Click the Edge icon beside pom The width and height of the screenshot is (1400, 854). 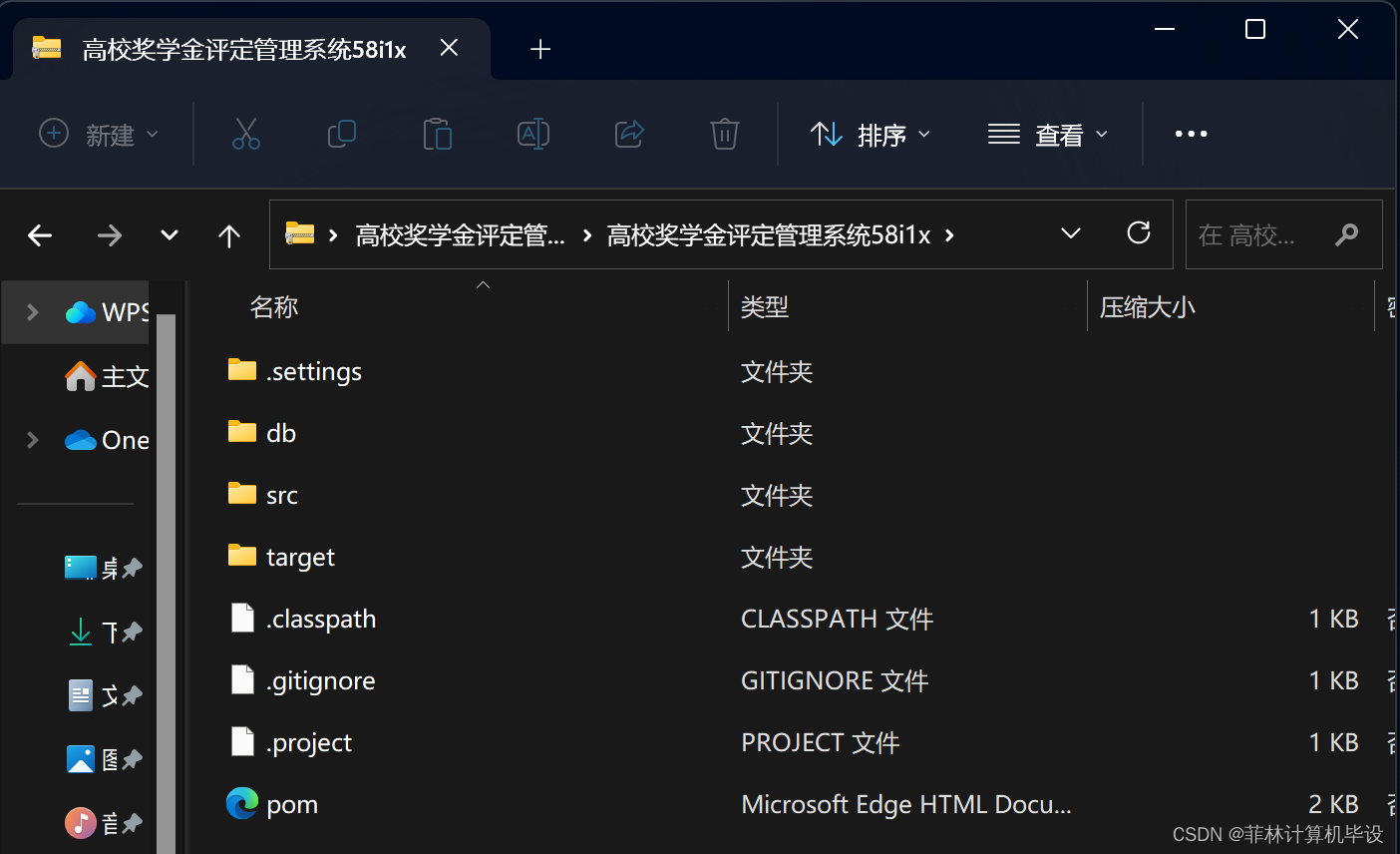tap(242, 803)
